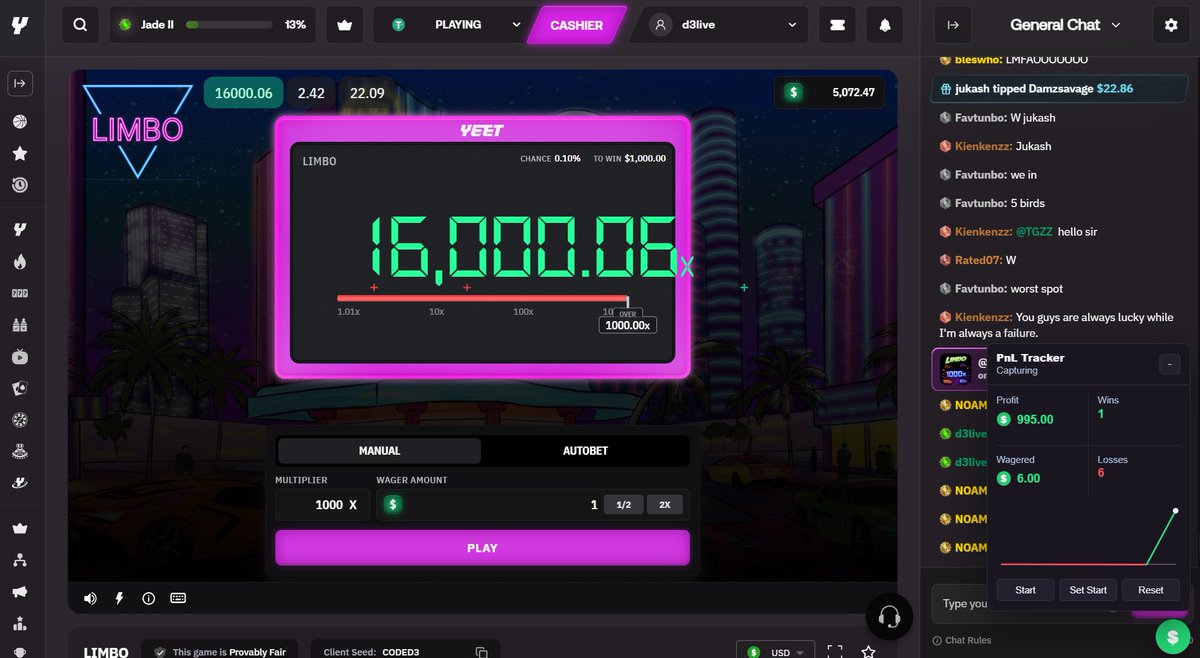The image size is (1200, 658).
Task: Open the play-button Live shows sidebar icon
Action: (x=20, y=356)
